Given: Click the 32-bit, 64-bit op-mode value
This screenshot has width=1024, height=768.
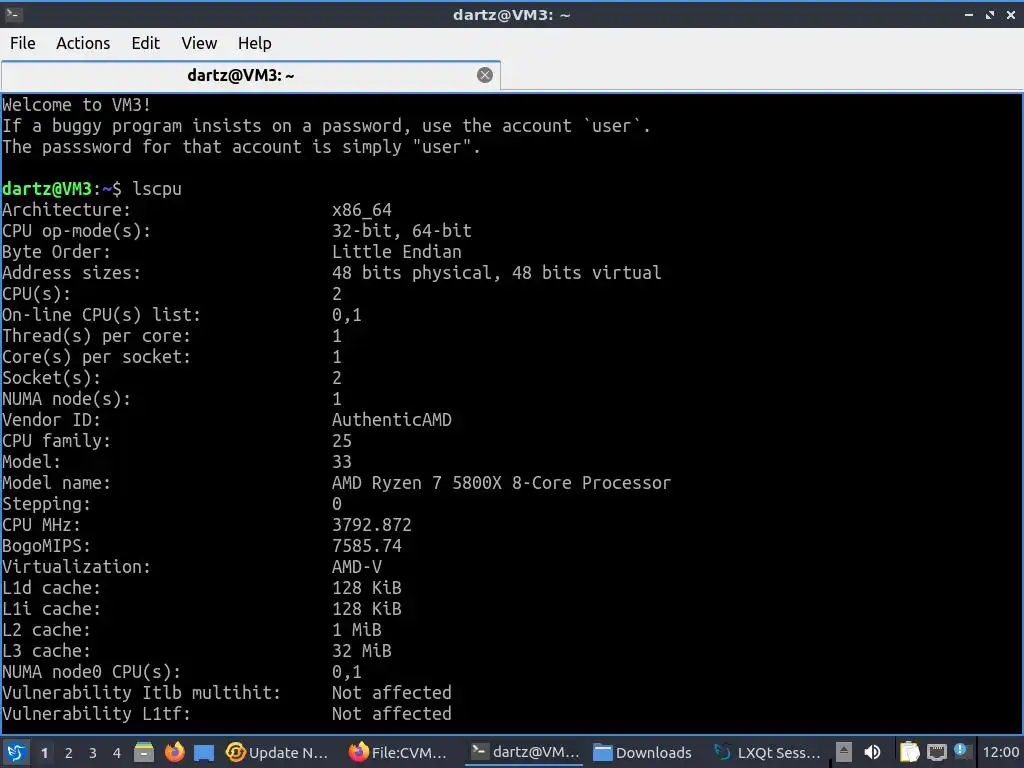Looking at the screenshot, I should (402, 231).
